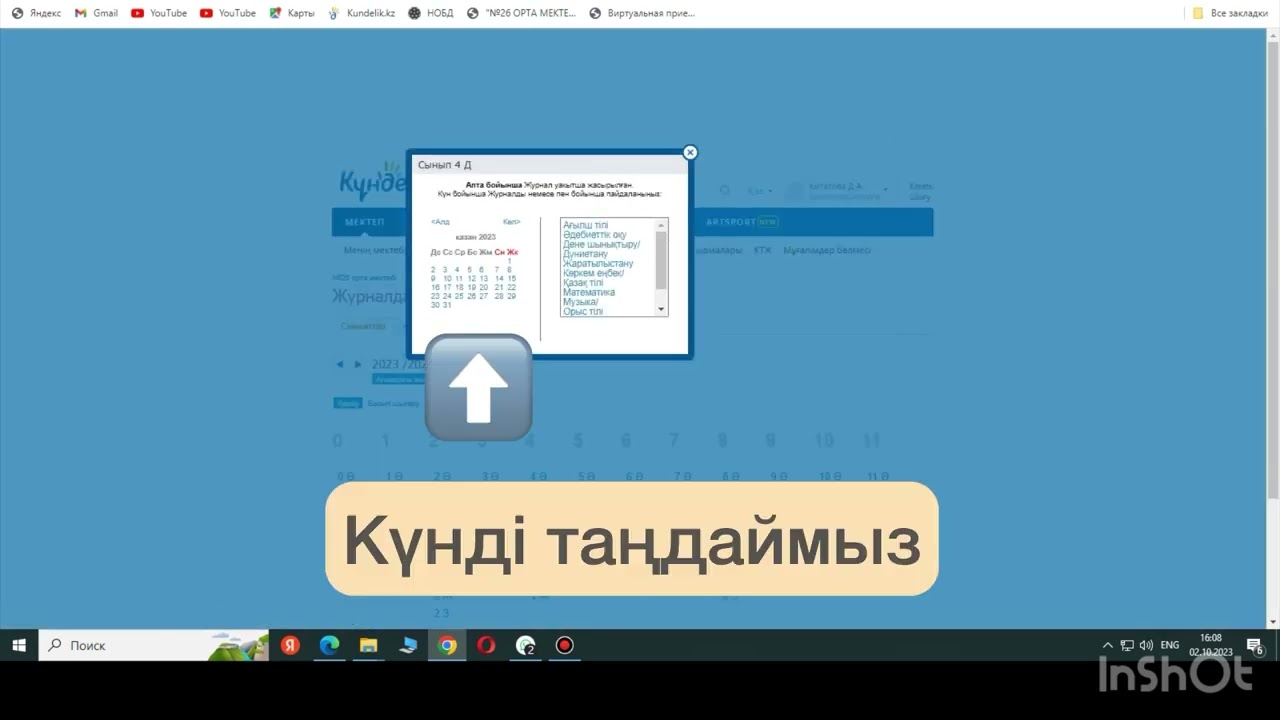
Task: Launch Microsoft Edge from the taskbar
Action: [329, 645]
